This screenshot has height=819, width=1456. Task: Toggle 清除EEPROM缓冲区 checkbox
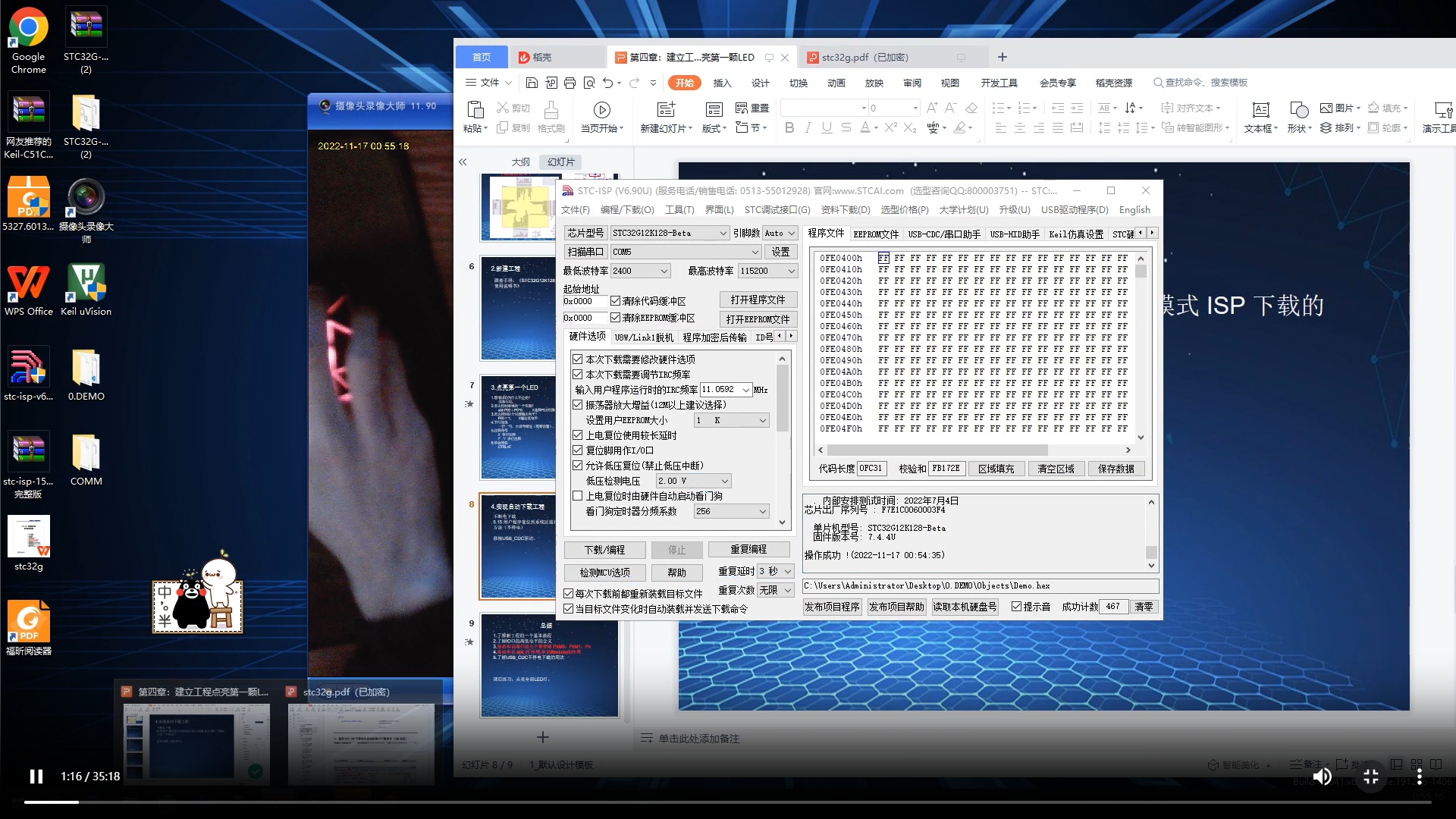coord(616,318)
